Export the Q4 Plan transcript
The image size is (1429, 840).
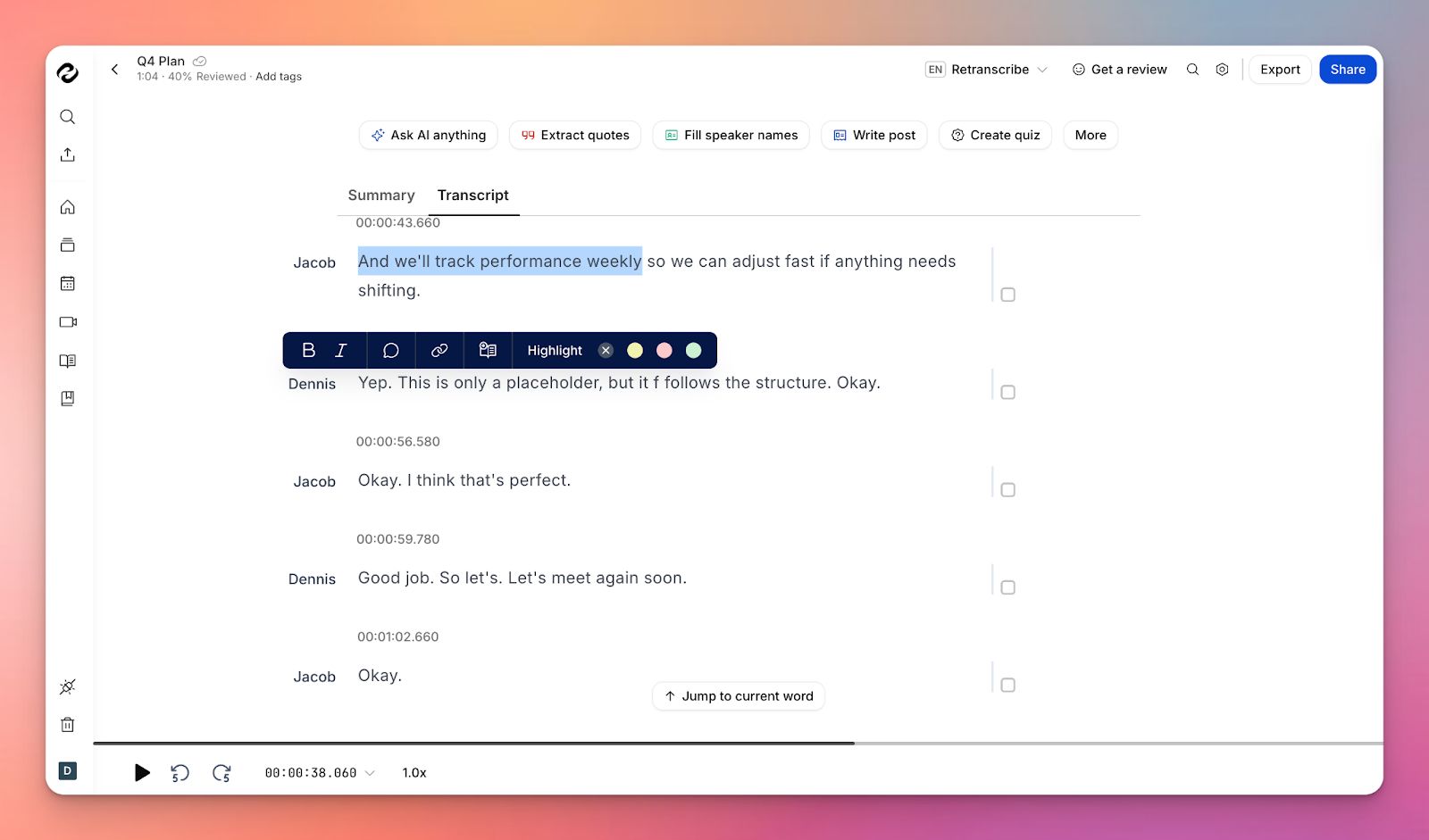click(x=1279, y=69)
